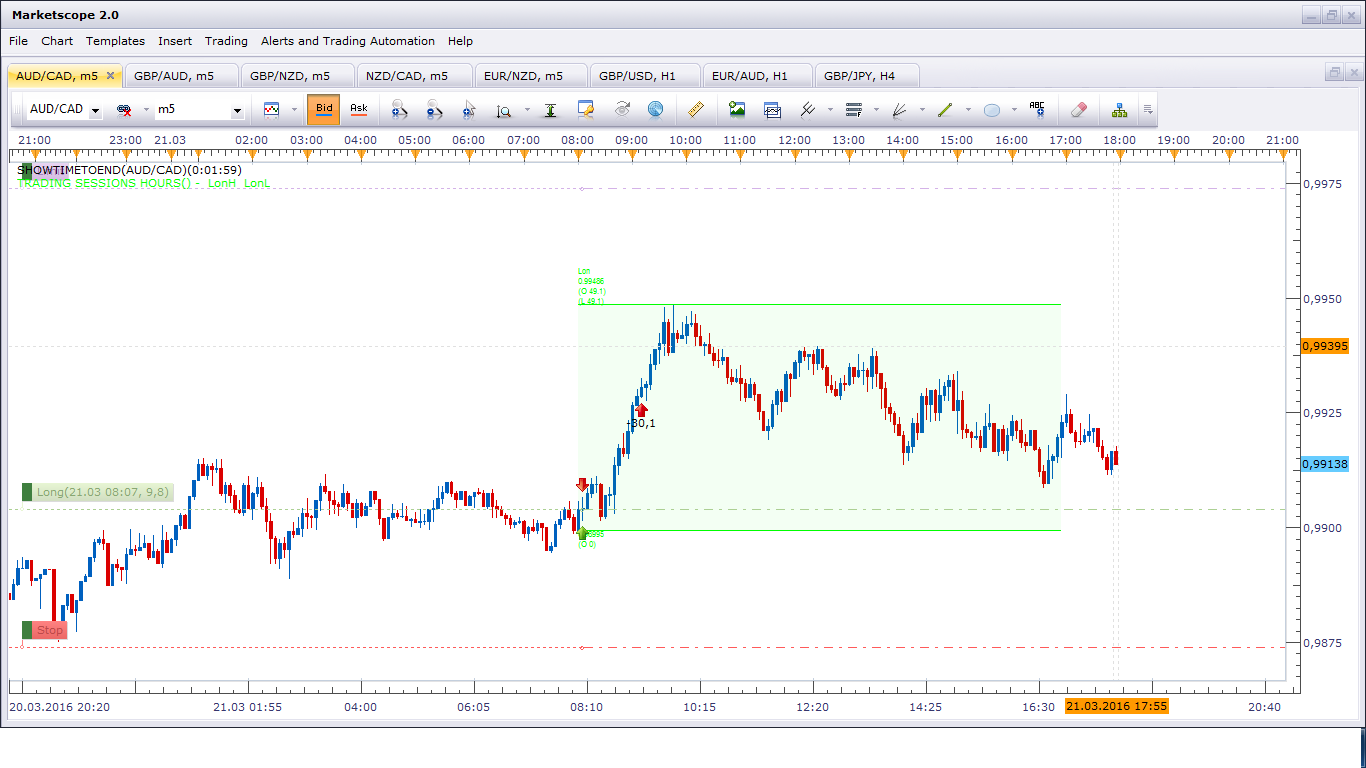
Task: Select the Fibonacci fan lines tool
Action: click(899, 109)
